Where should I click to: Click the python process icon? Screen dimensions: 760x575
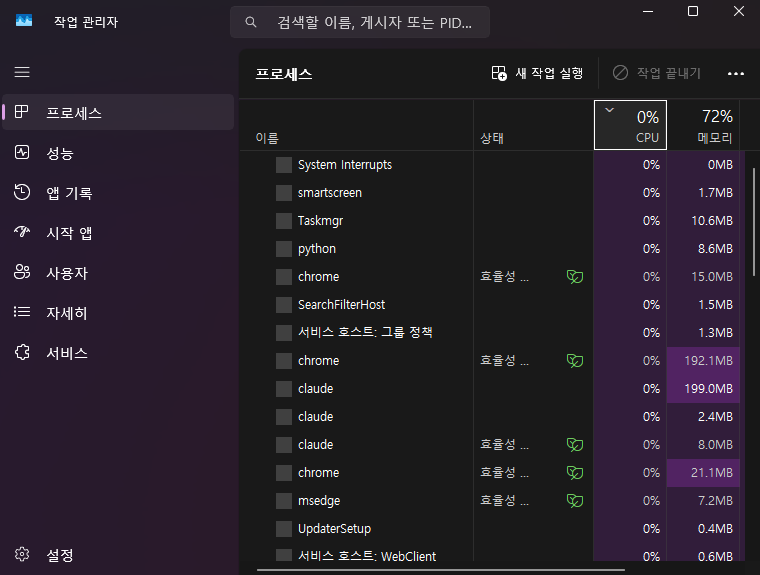tap(284, 249)
